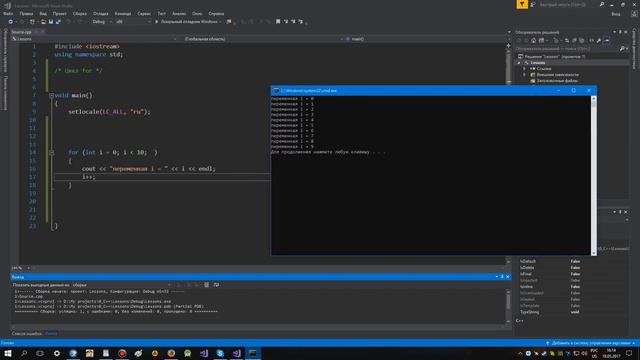Open the main() member dropdown
Image resolution: width=640 pixels, height=360 pixels.
pos(427,39)
